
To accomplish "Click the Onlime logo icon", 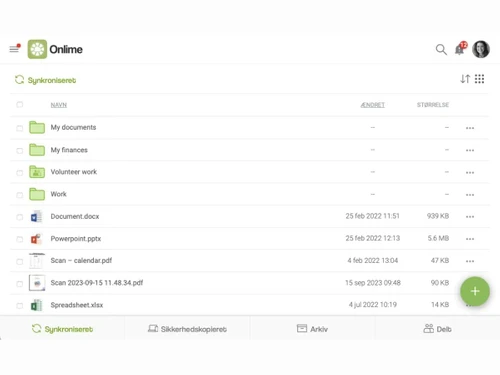I will [x=37, y=49].
